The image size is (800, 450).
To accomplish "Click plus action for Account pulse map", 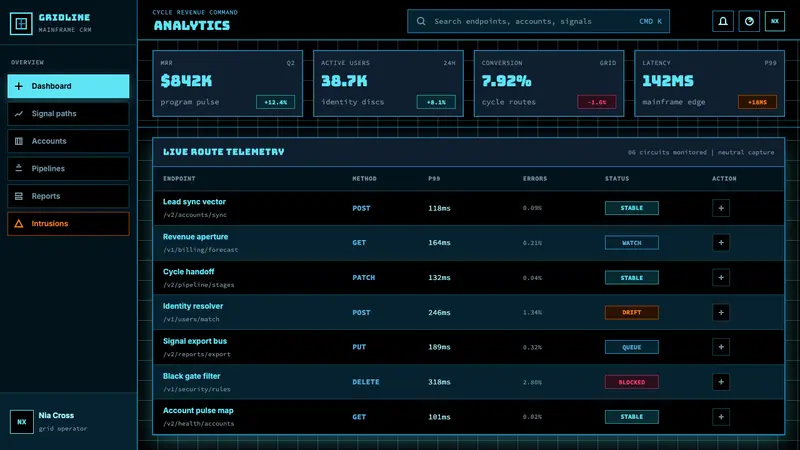I will 721,417.
